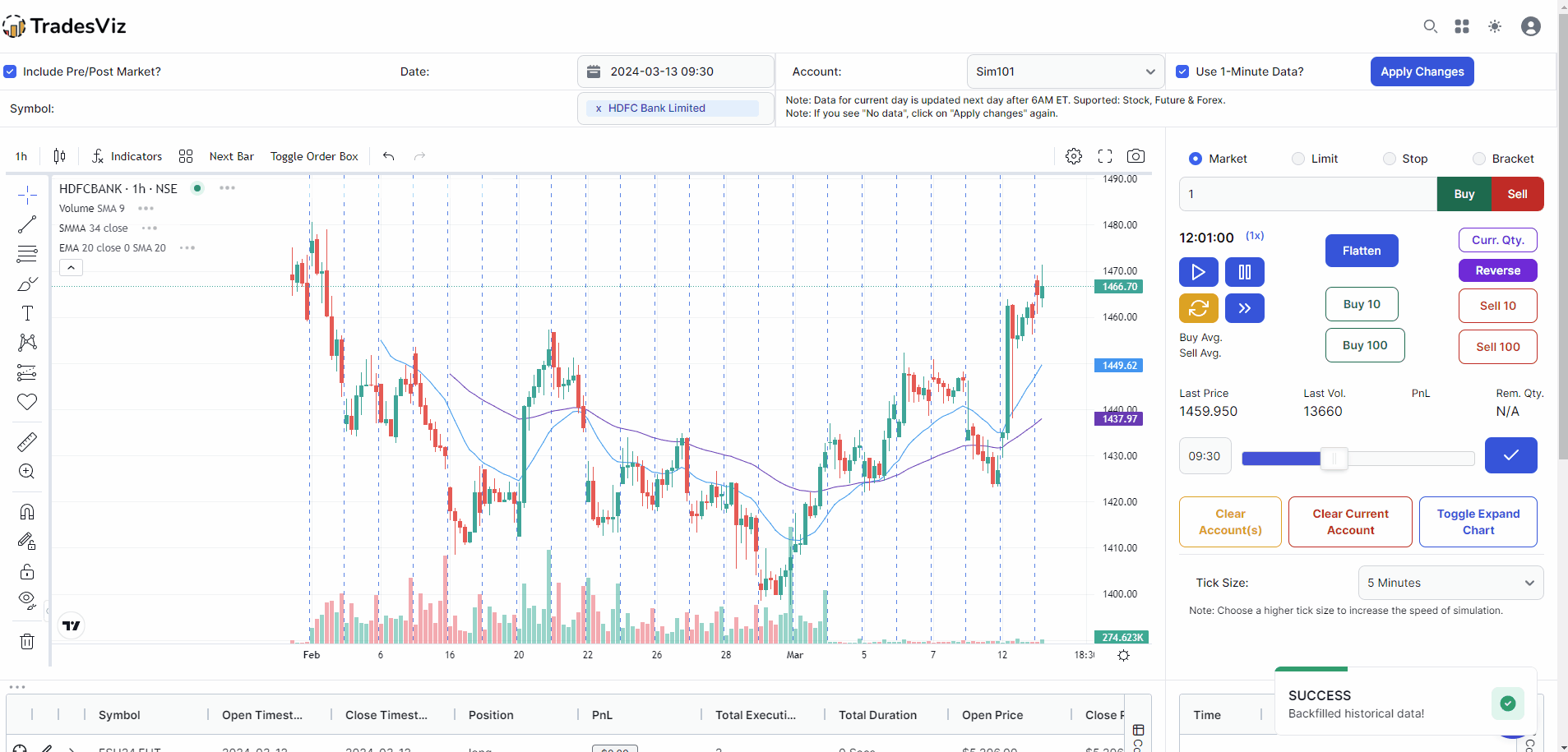Image resolution: width=1568 pixels, height=752 pixels.
Task: Click the orange refresh simulation button
Action: click(1199, 308)
